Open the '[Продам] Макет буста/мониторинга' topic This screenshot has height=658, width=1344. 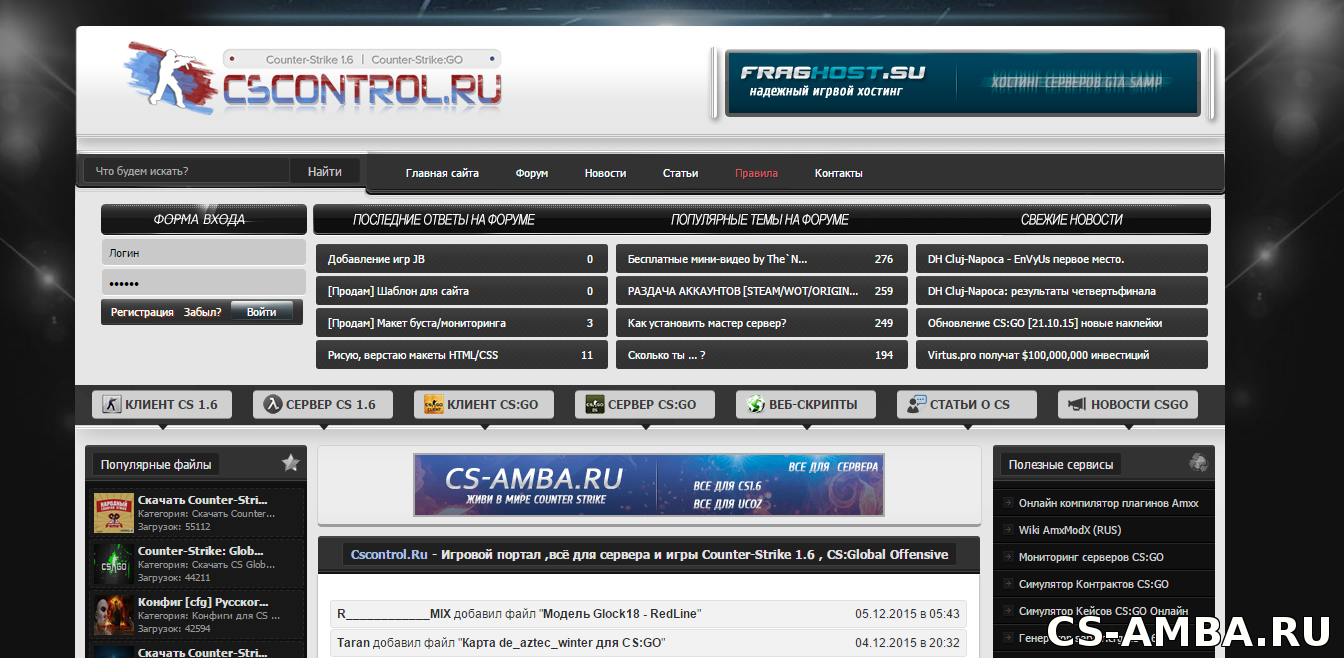point(417,323)
